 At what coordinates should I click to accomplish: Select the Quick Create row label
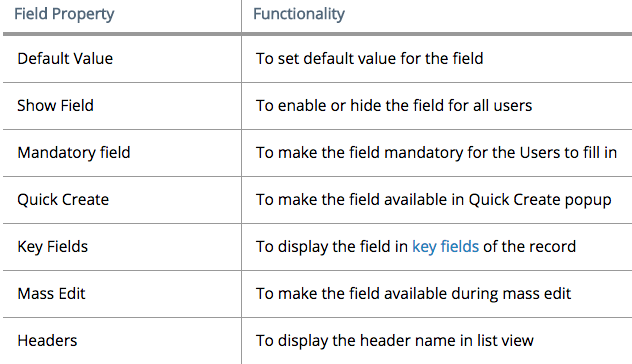click(63, 200)
